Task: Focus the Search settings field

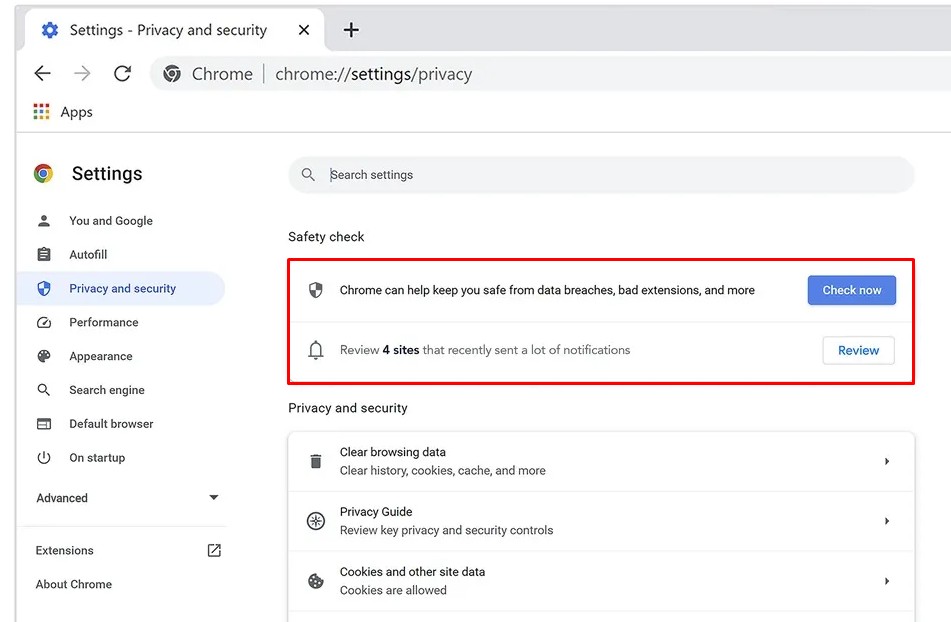Action: click(x=601, y=175)
